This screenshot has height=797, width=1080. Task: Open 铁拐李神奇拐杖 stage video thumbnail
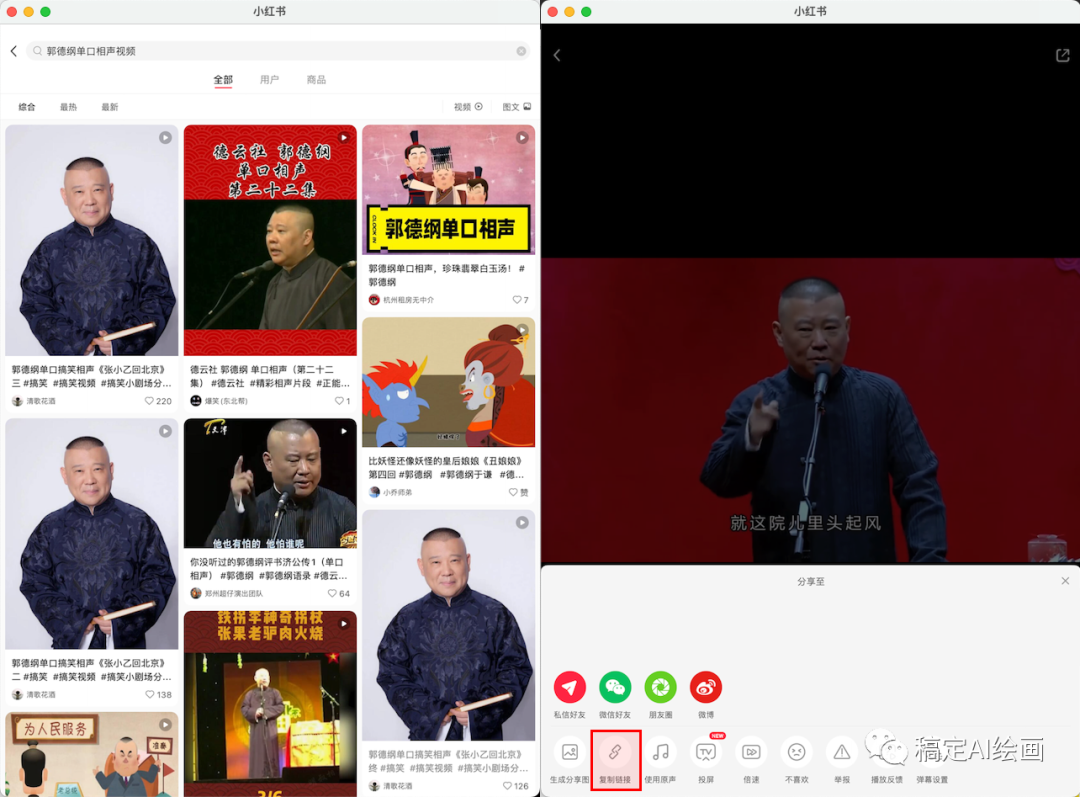point(270,703)
